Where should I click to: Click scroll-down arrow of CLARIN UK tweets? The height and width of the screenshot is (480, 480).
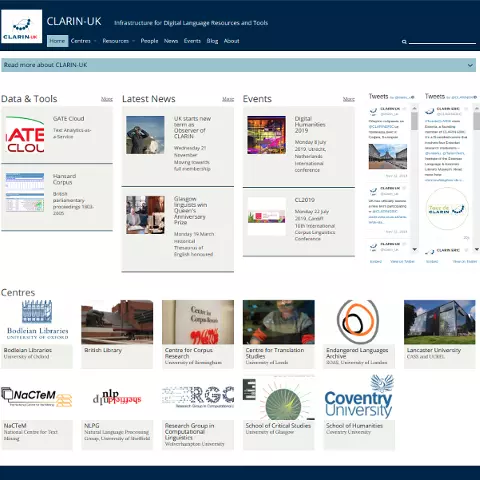(414, 249)
